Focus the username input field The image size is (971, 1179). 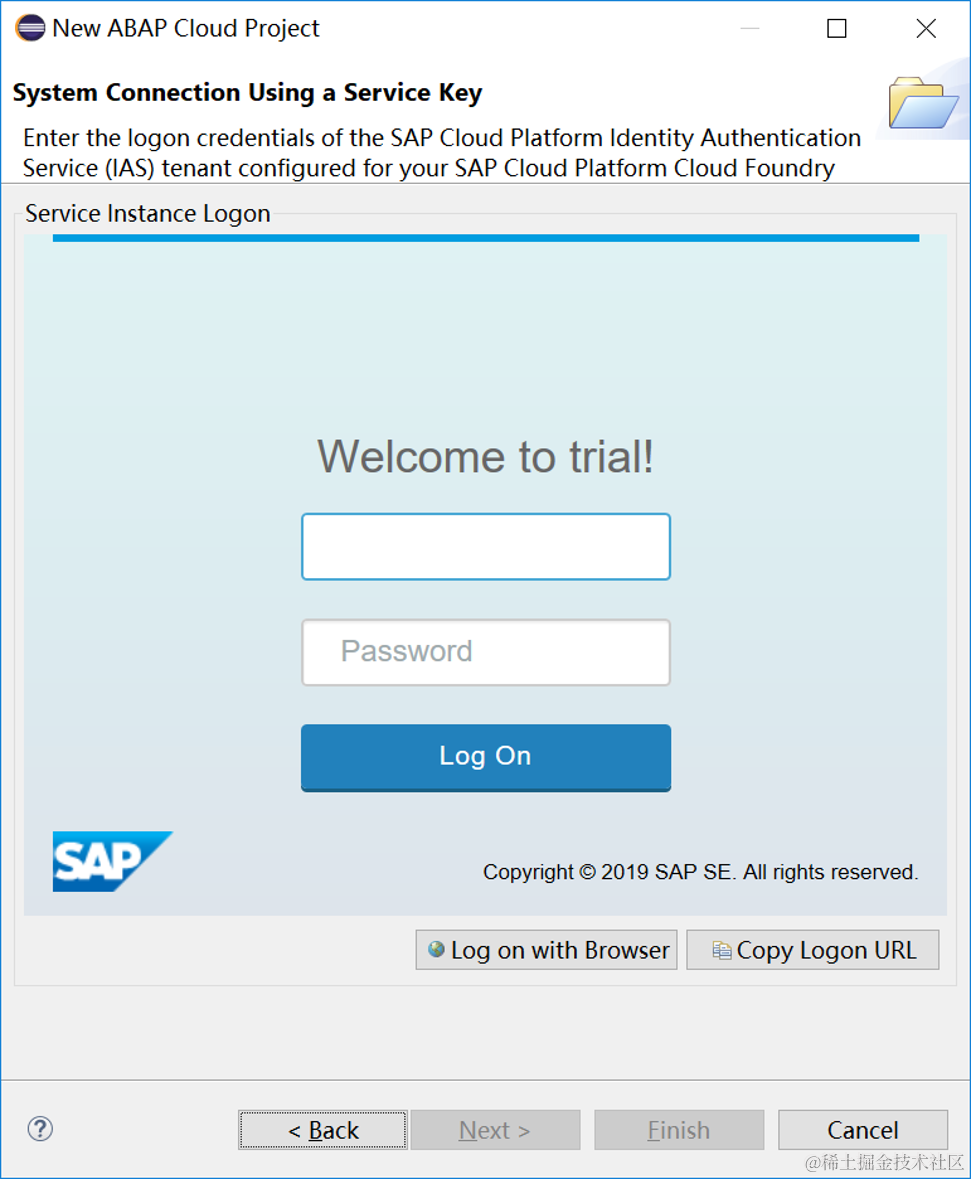486,547
